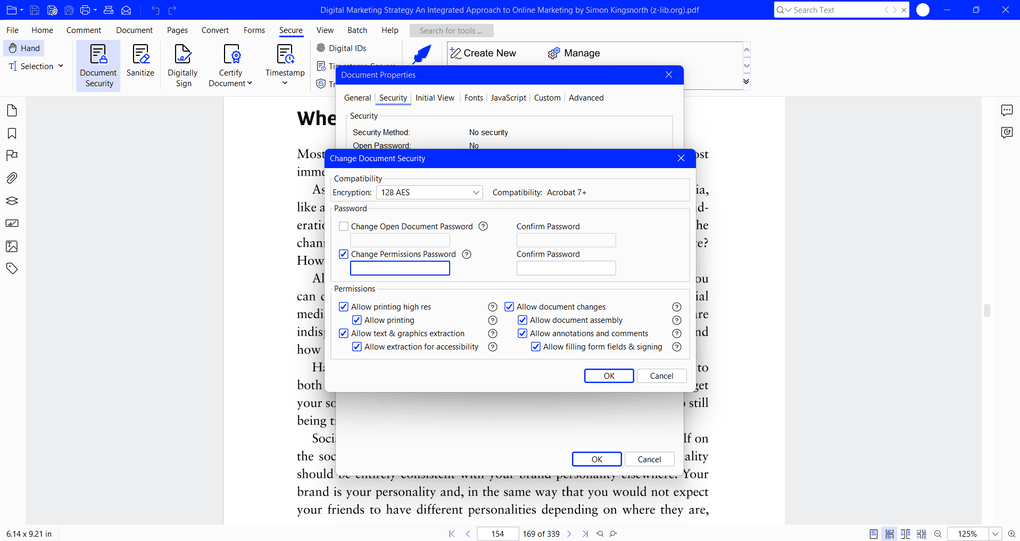Jump to the last page
1020x541 pixels.
[x=585, y=534]
